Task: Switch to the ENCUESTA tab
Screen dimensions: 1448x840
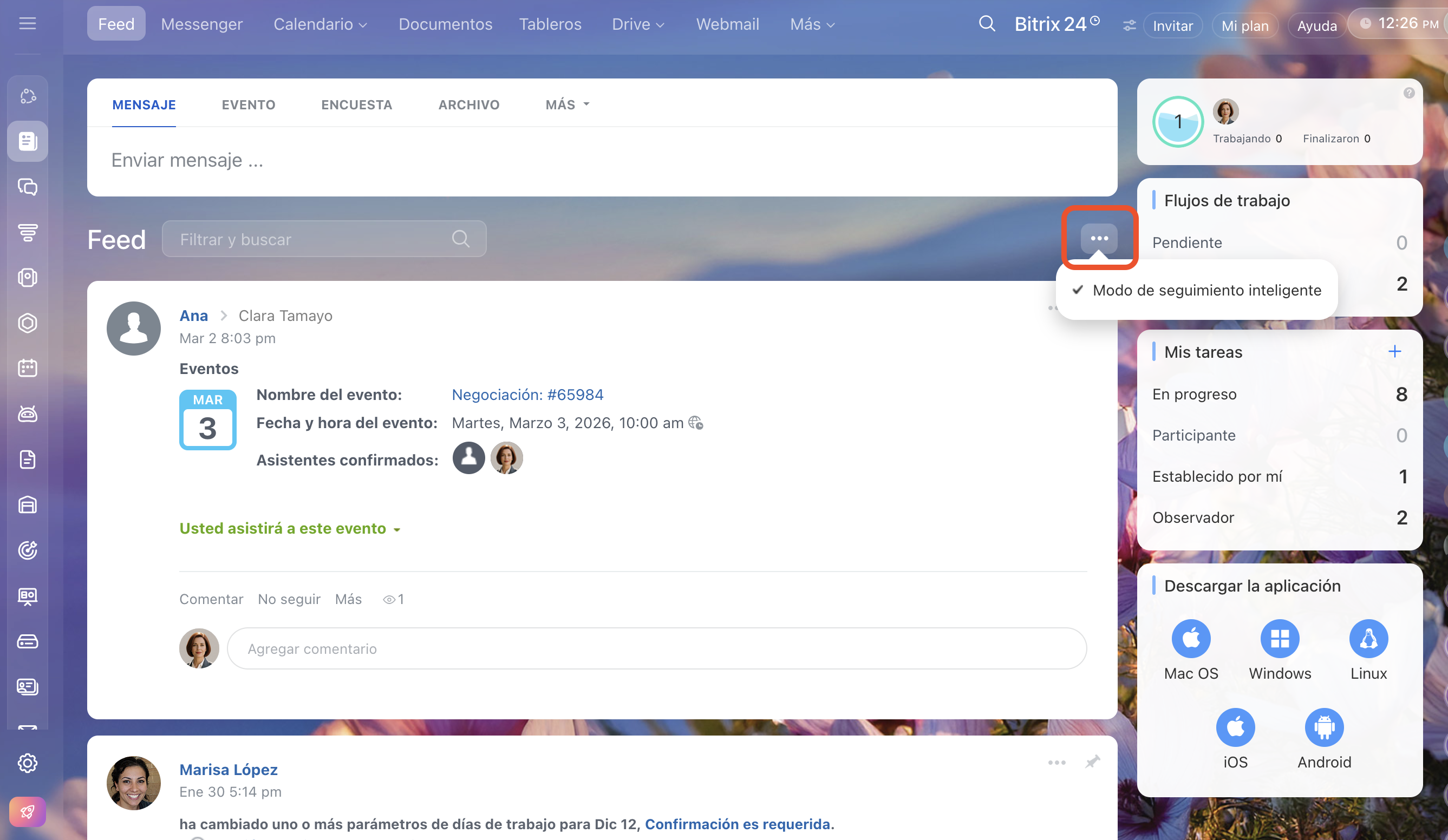Action: 356,104
